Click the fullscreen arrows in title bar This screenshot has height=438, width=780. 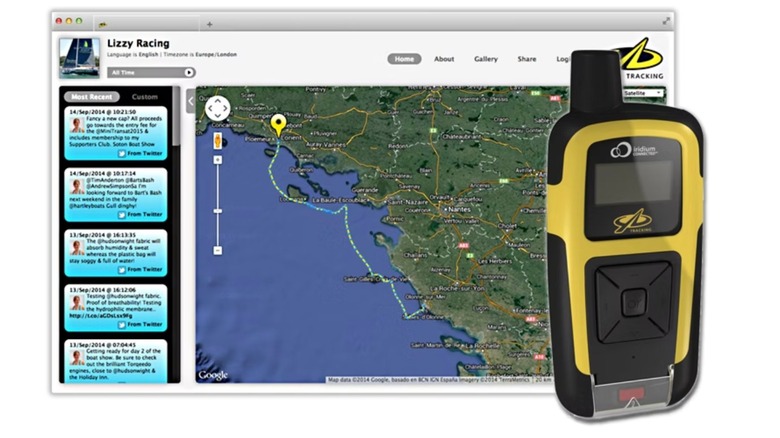point(666,21)
